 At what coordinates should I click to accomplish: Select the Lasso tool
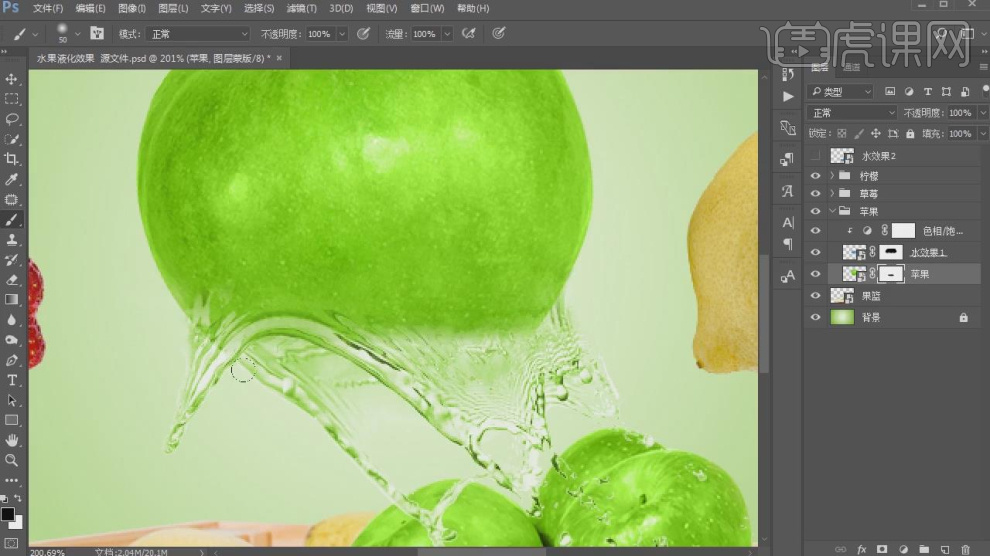click(x=12, y=119)
